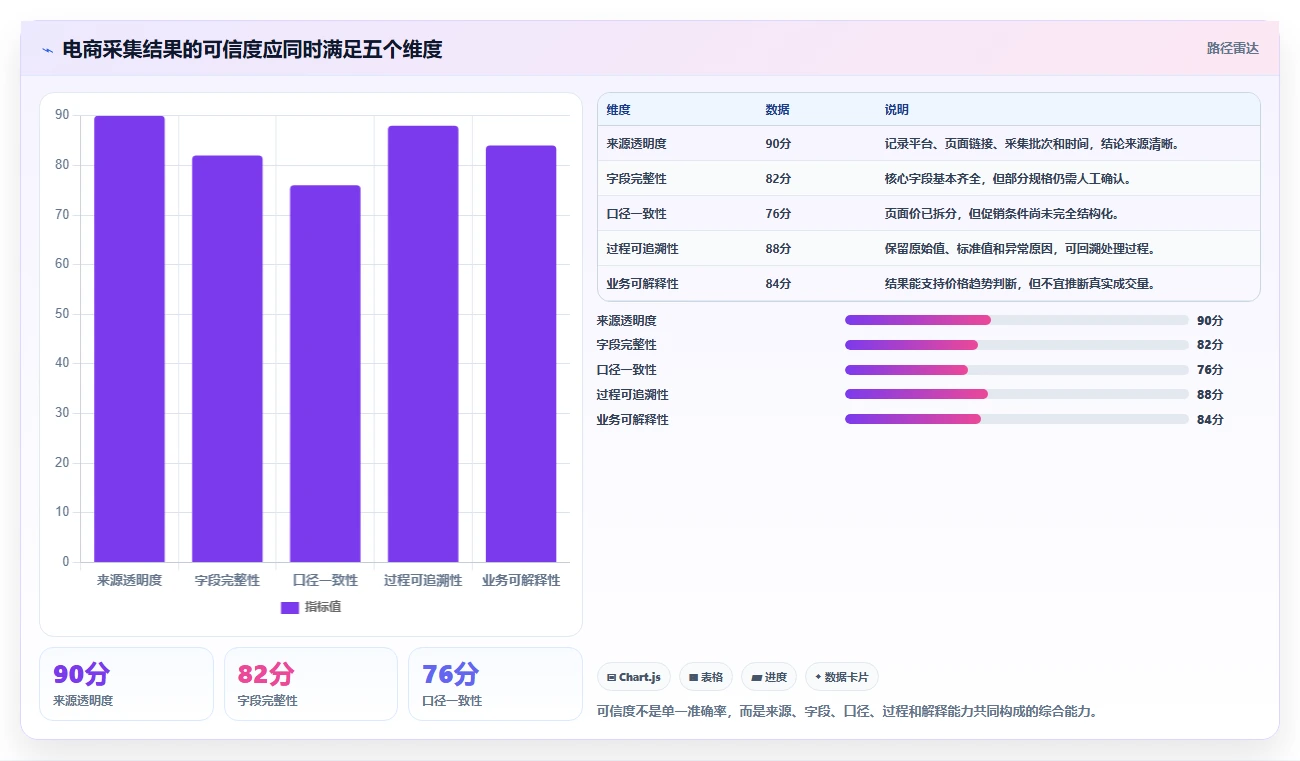Click the lightning icon beside the title

coord(47,50)
